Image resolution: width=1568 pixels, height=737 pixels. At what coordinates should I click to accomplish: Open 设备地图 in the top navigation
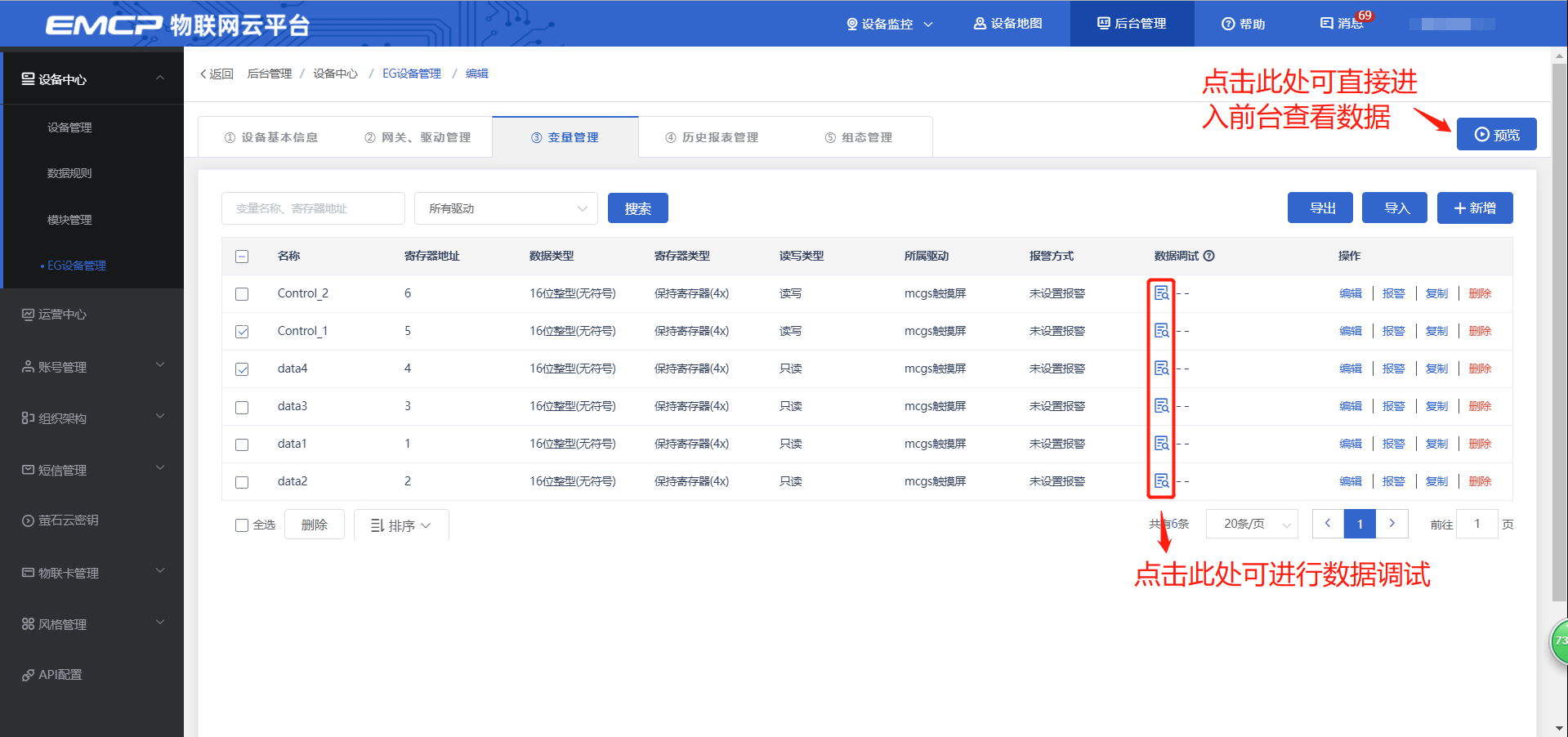click(1007, 24)
